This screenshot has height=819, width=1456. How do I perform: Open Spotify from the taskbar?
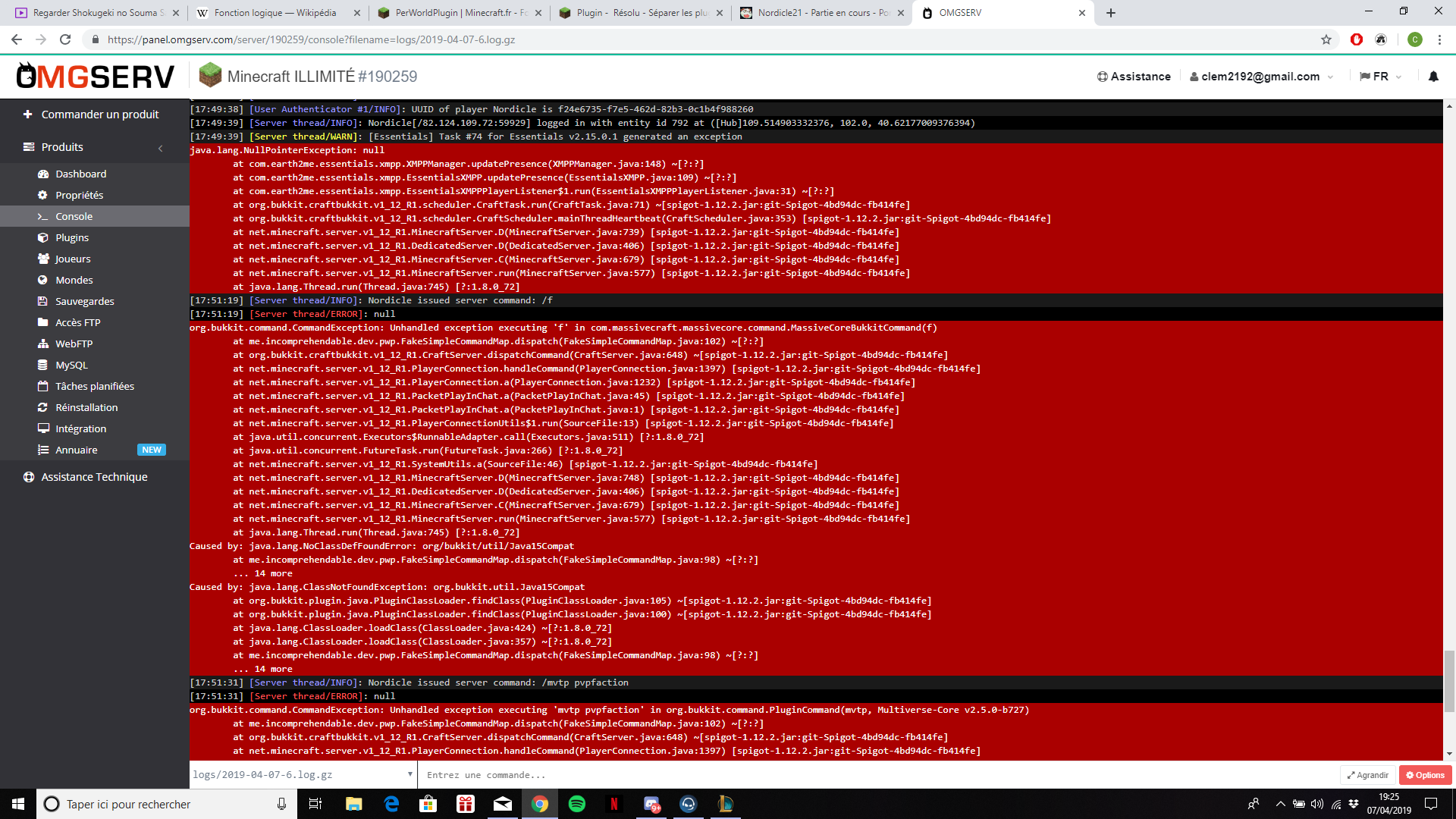coord(577,804)
